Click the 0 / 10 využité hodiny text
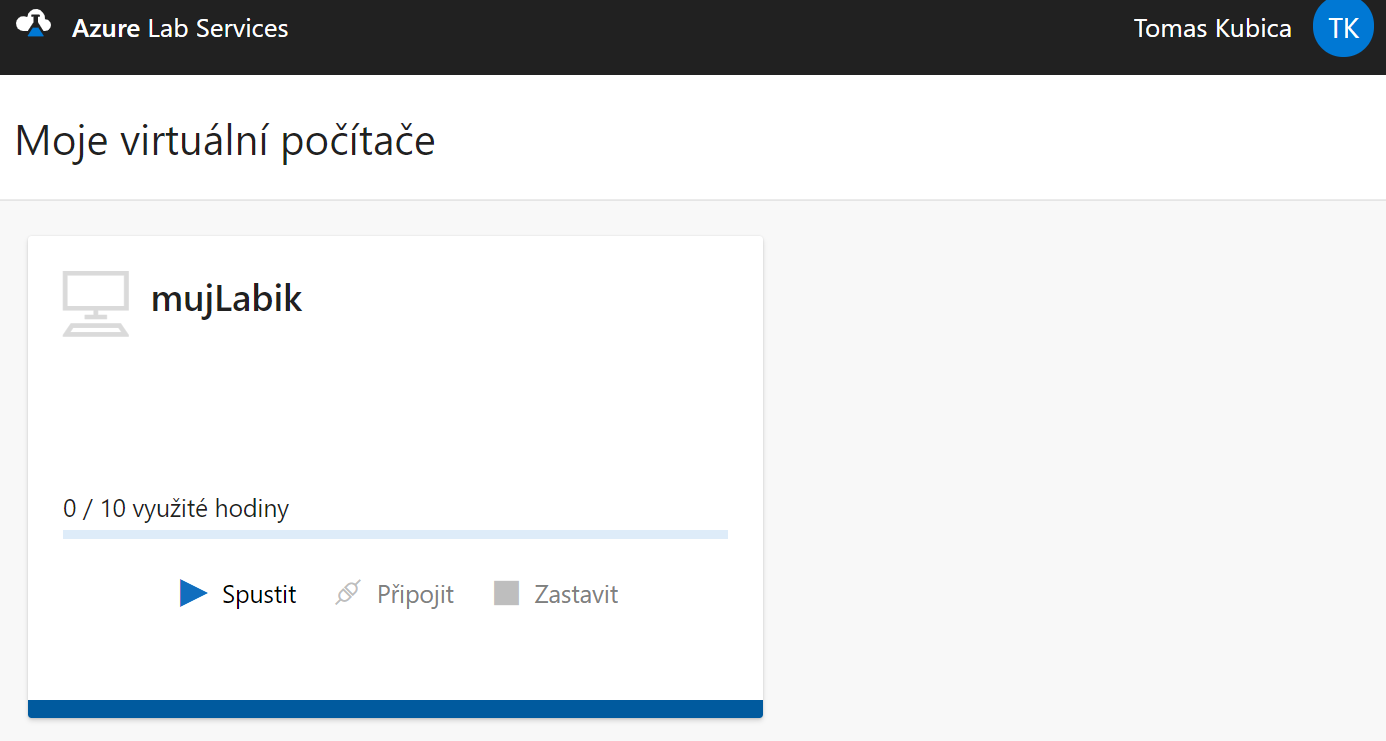Viewport: 1386px width, 741px height. (x=176, y=508)
